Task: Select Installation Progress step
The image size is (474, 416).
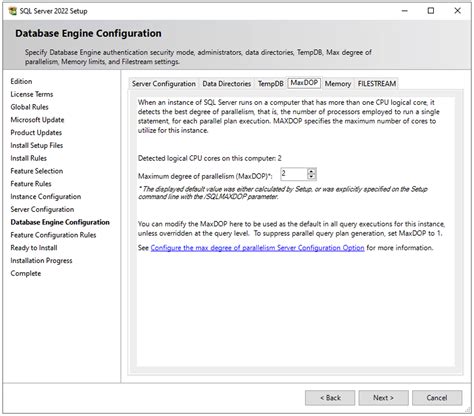Action: 41,261
